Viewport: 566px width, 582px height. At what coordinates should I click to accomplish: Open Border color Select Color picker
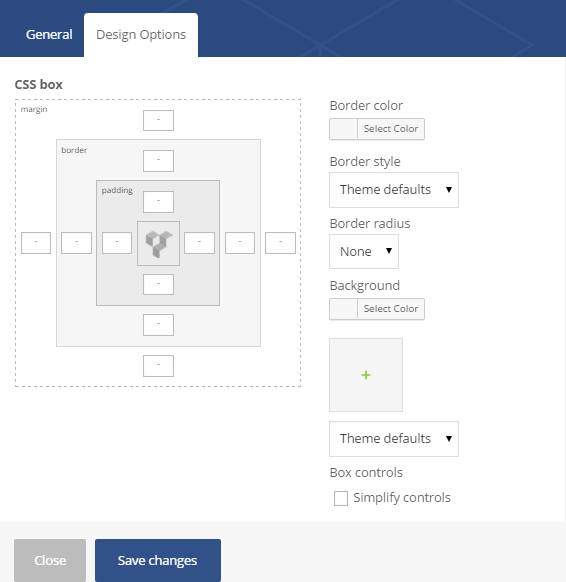coord(377,129)
